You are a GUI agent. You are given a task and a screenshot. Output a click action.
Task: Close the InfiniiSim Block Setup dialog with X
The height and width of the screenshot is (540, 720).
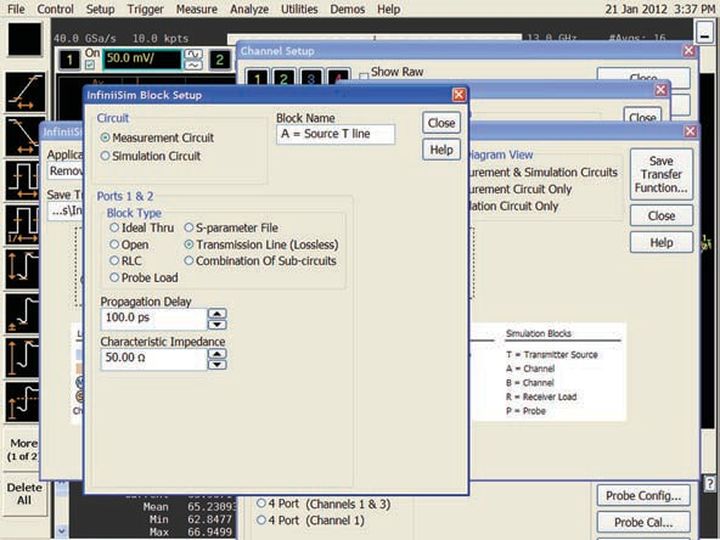point(459,95)
